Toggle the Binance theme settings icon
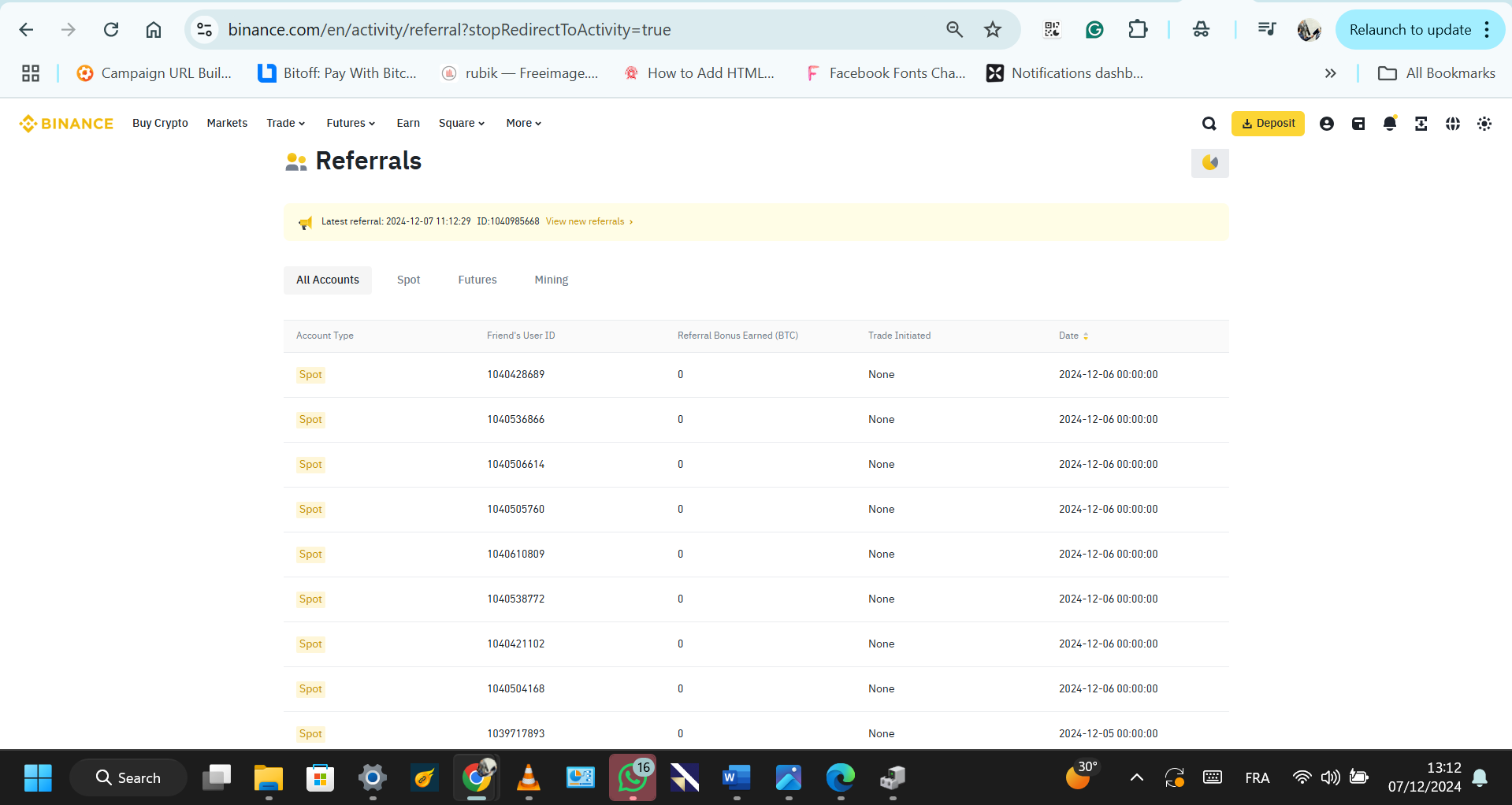This screenshot has height=805, width=1512. point(1484,124)
